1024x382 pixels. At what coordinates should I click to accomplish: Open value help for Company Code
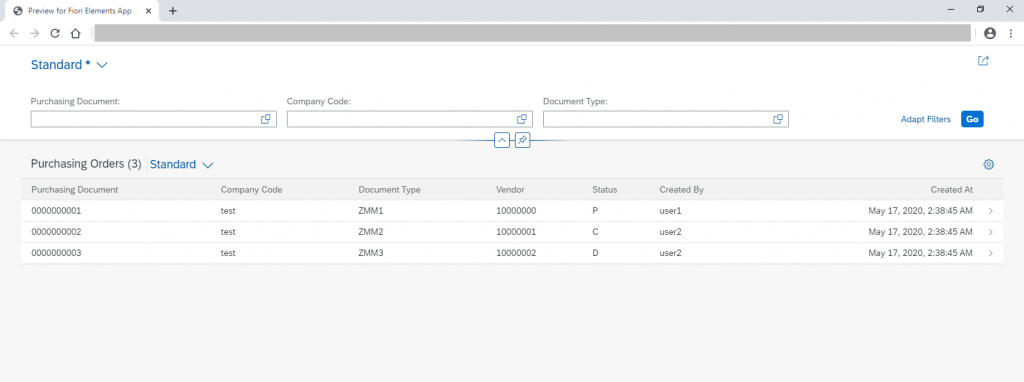pyautogui.click(x=522, y=119)
